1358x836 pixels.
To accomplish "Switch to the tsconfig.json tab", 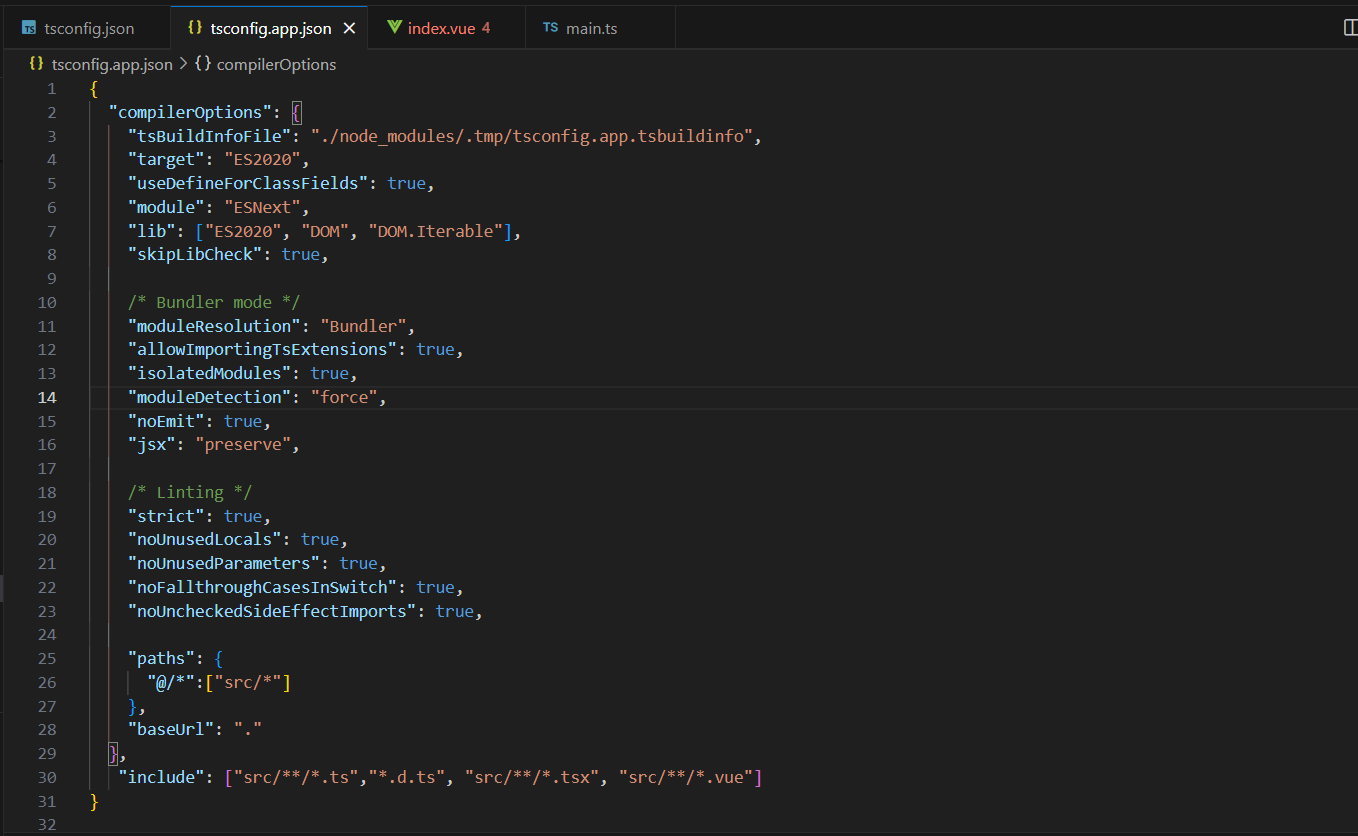I will tap(89, 28).
